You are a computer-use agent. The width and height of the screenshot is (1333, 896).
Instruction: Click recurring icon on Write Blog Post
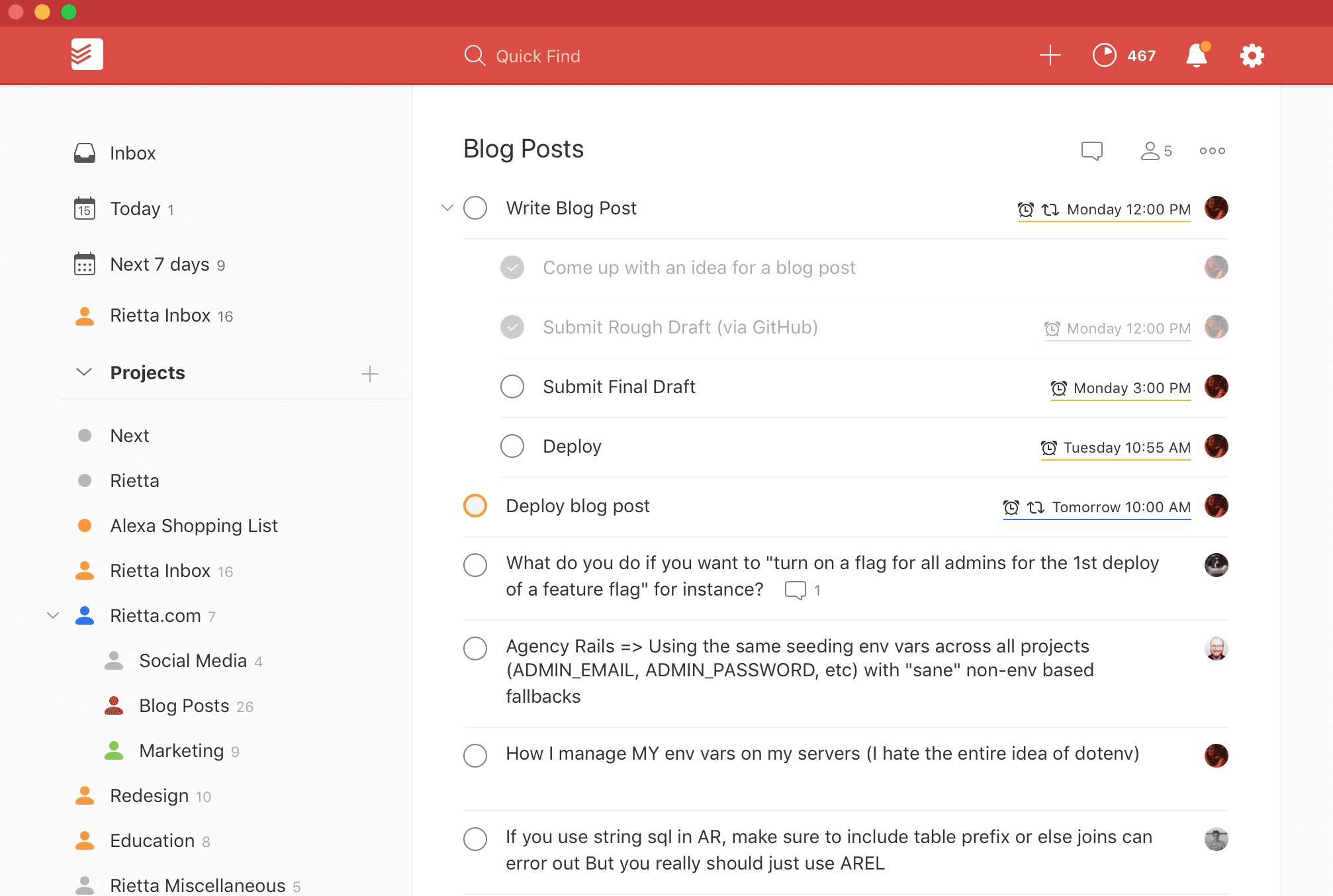1050,210
